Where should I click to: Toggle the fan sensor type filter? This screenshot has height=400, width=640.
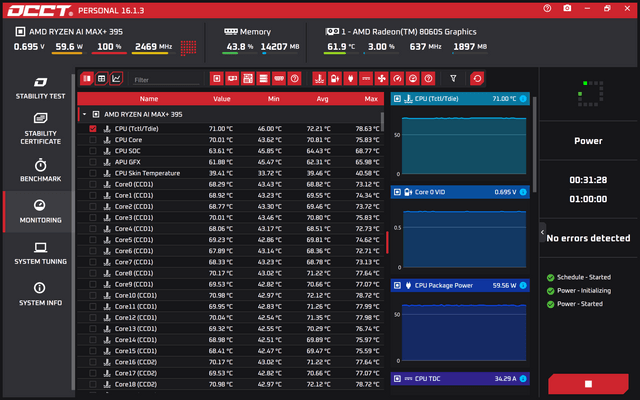coord(382,78)
